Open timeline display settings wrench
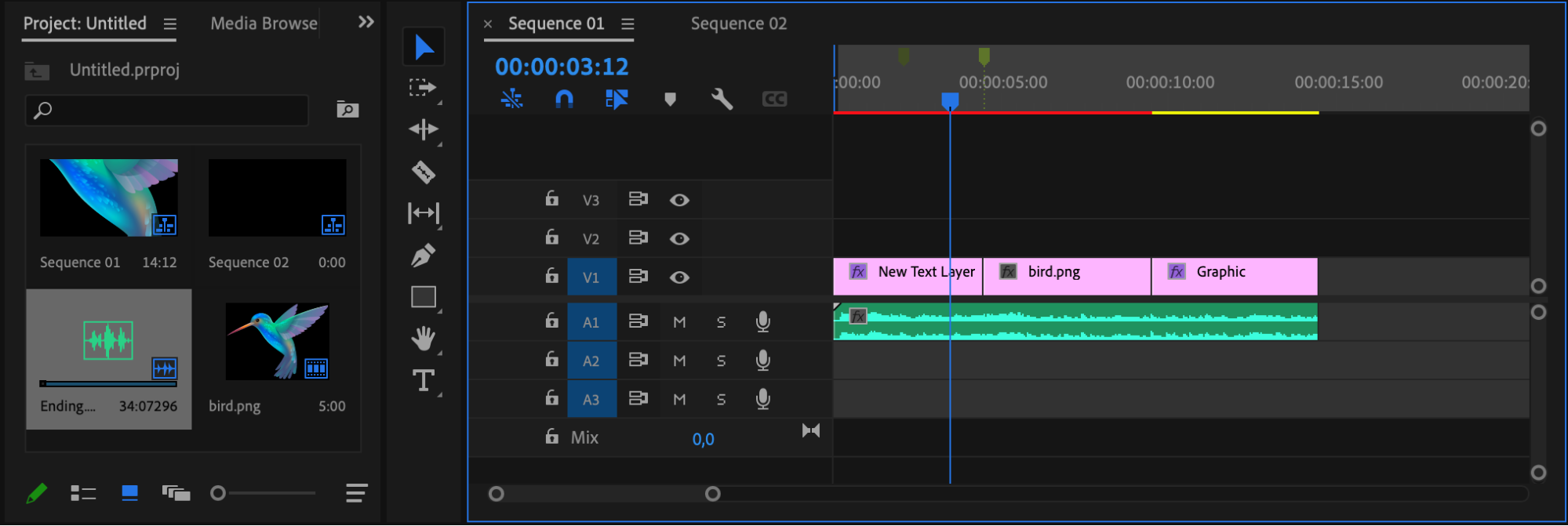The width and height of the screenshot is (1568, 526). click(x=722, y=99)
